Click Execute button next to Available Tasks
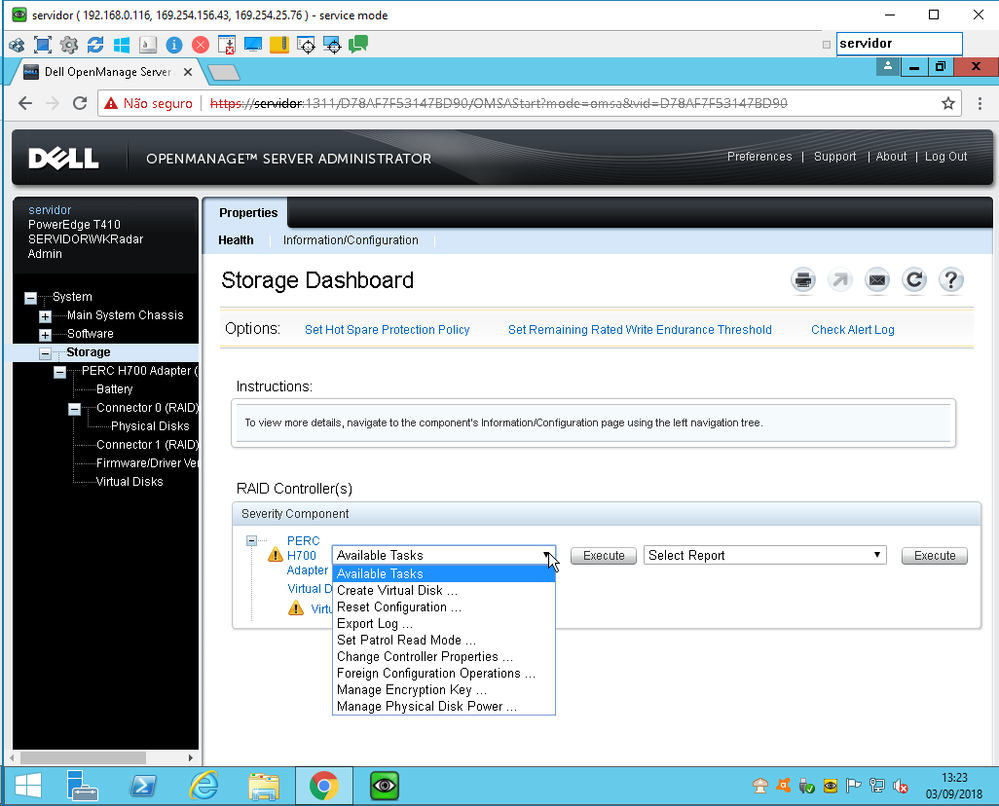 [603, 556]
